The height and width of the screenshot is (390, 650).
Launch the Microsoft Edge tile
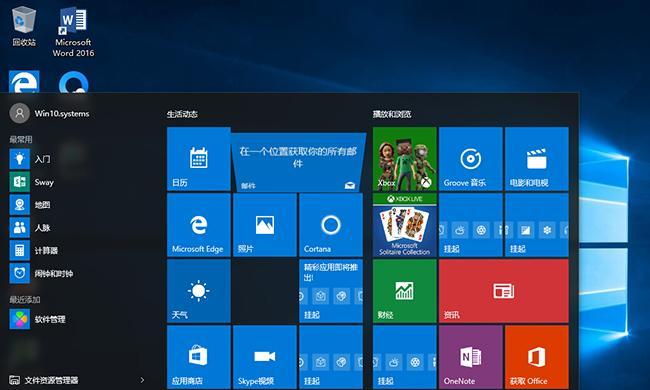[199, 225]
